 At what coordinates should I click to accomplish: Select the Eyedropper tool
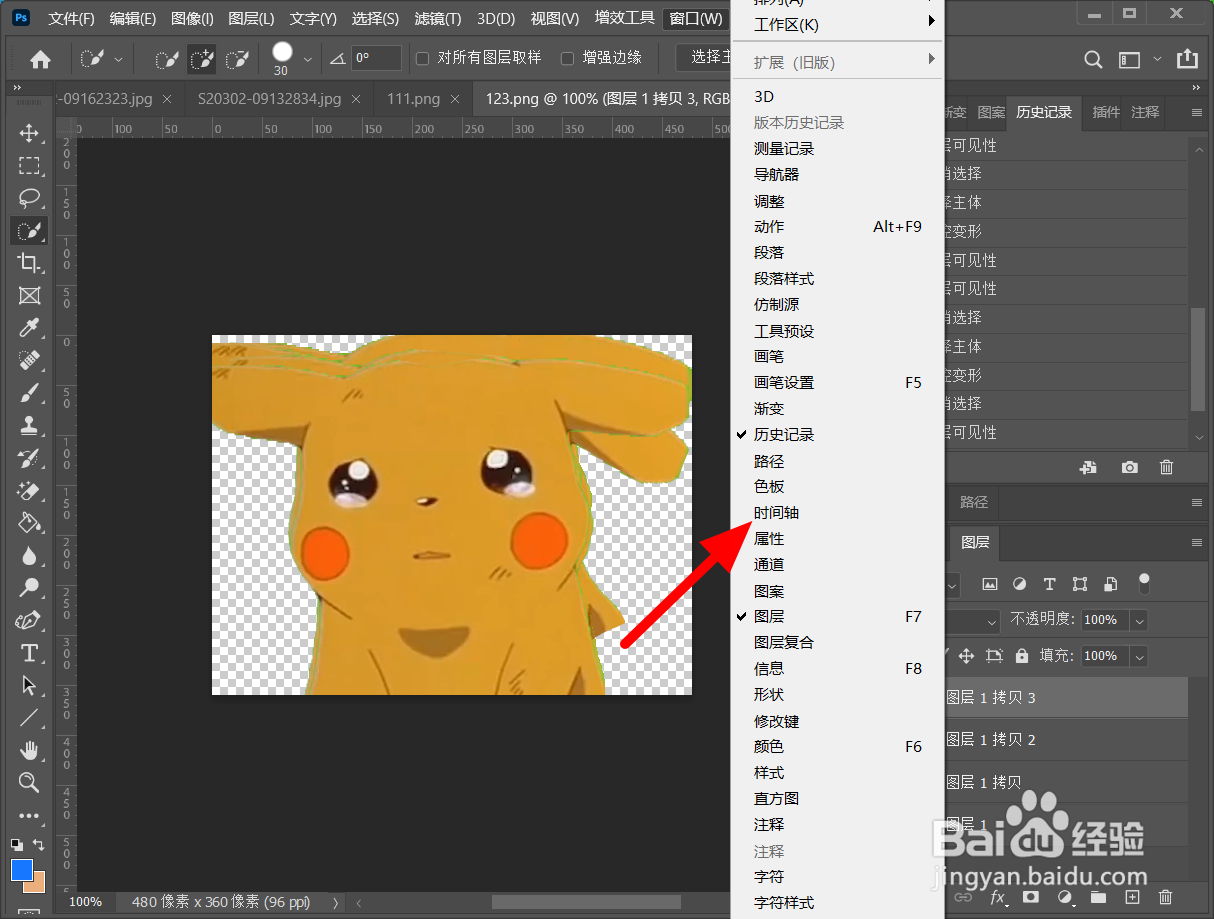29,328
